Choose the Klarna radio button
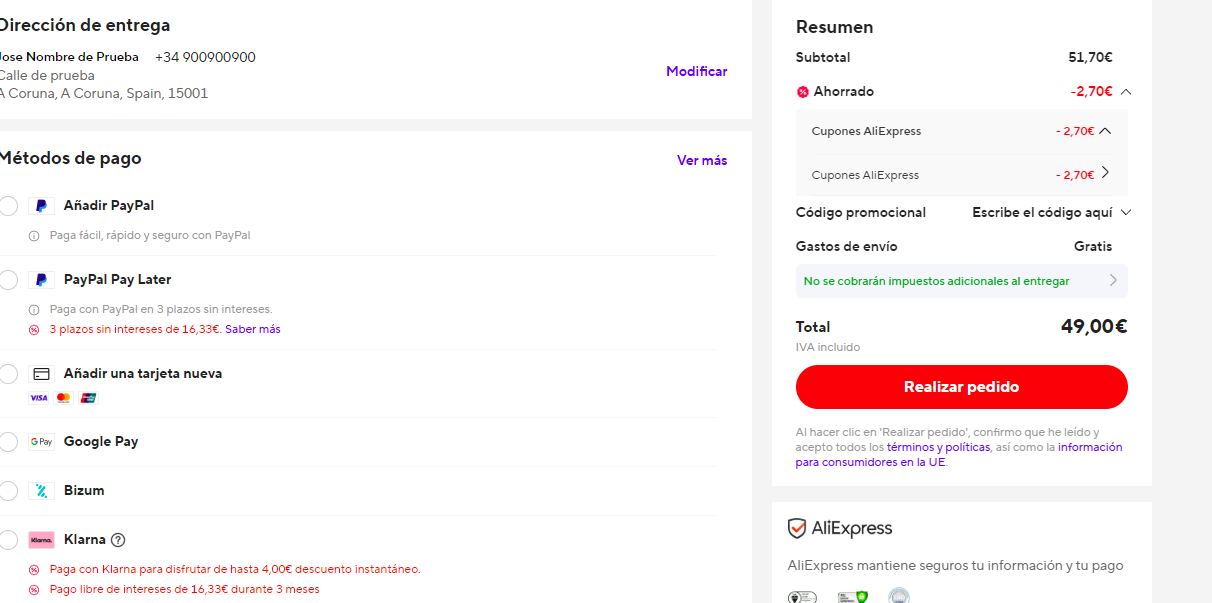1212x603 pixels. pos(8,540)
